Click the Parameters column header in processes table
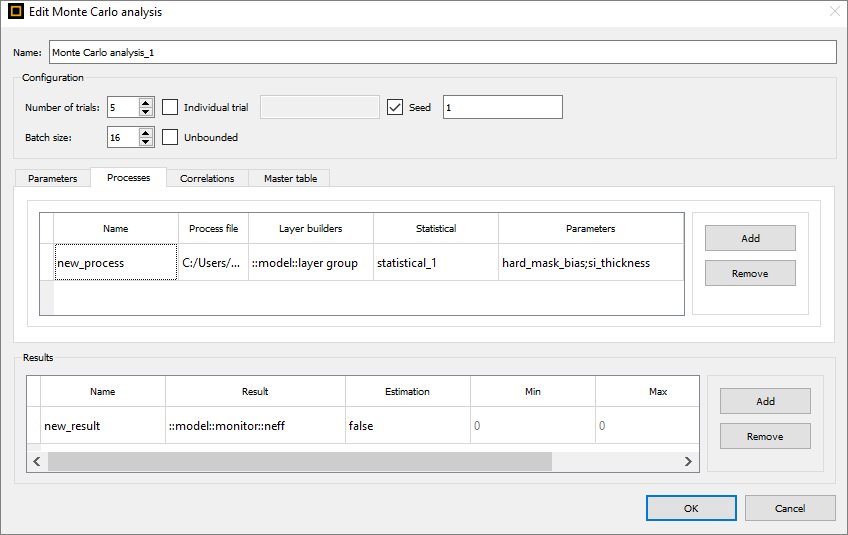848x535 pixels. coord(591,228)
